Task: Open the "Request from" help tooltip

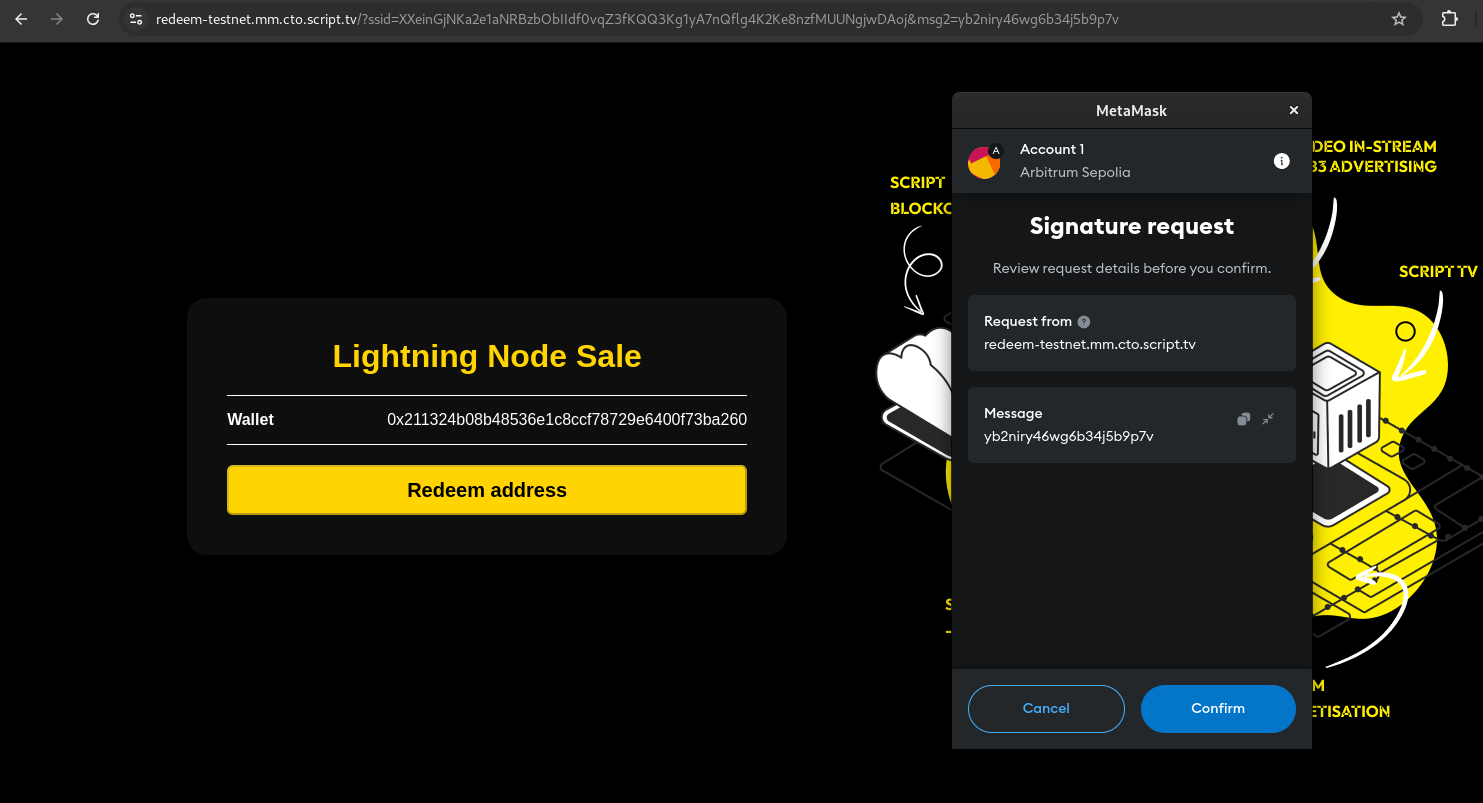Action: pyautogui.click(x=1084, y=321)
